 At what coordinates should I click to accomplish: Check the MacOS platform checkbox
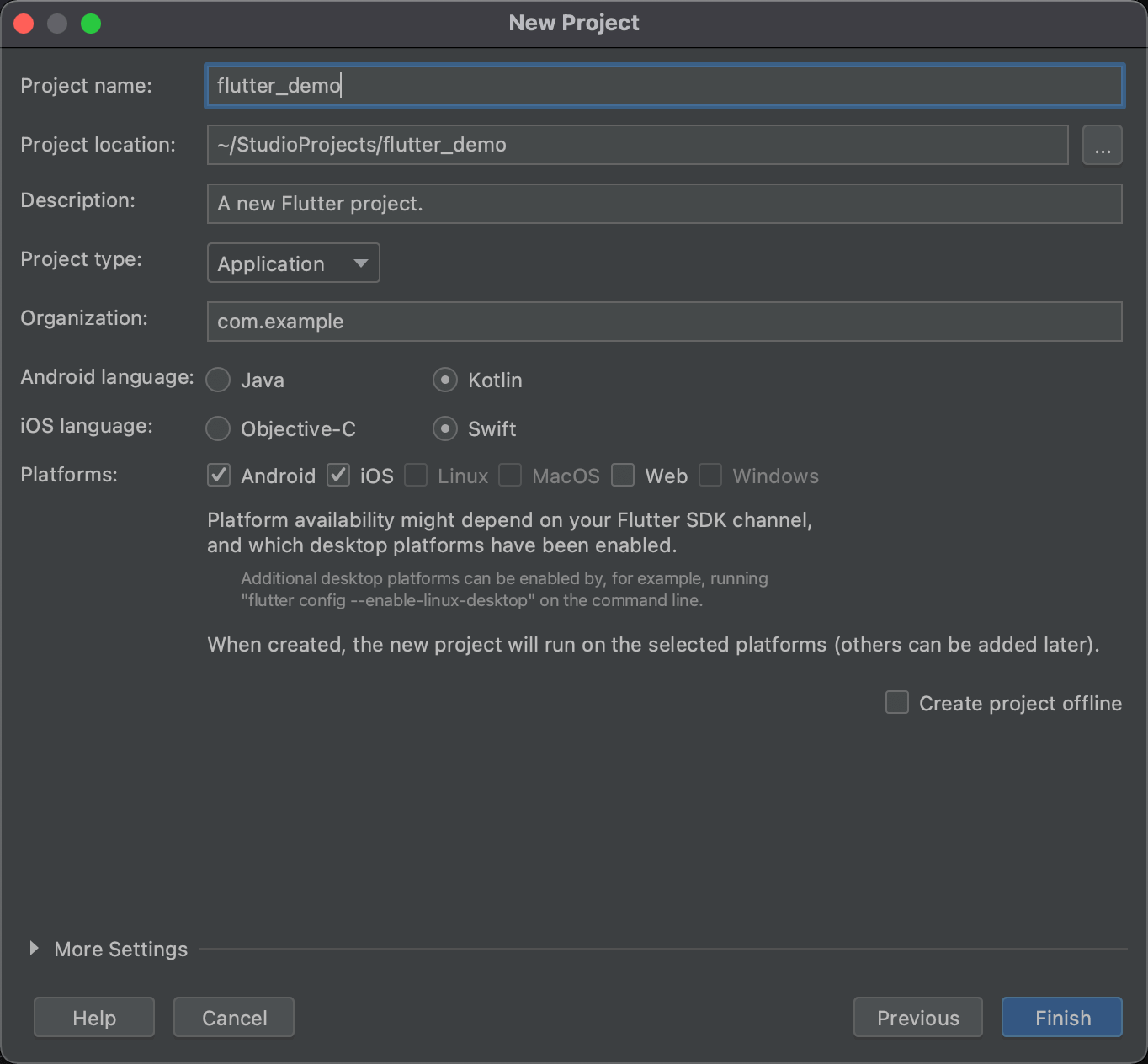coord(510,476)
